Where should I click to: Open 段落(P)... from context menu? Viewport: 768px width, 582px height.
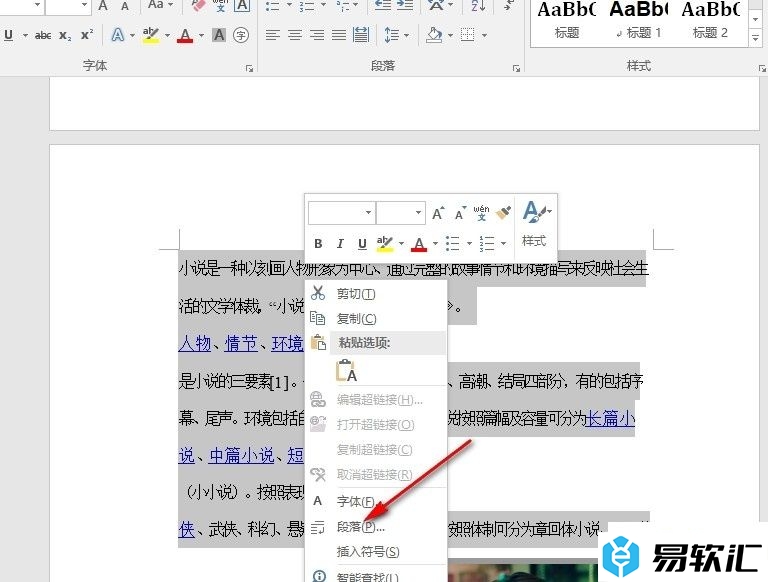[376, 527]
